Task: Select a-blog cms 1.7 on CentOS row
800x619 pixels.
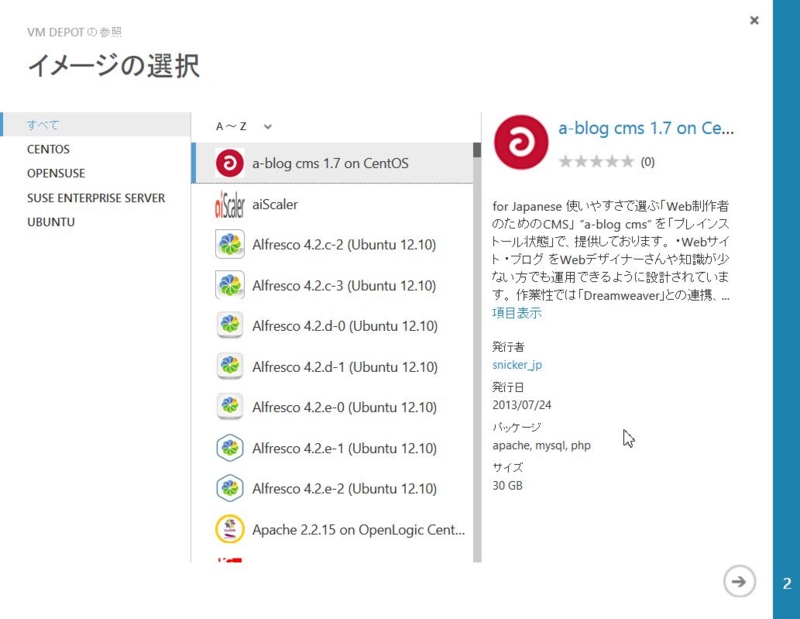Action: click(x=333, y=163)
